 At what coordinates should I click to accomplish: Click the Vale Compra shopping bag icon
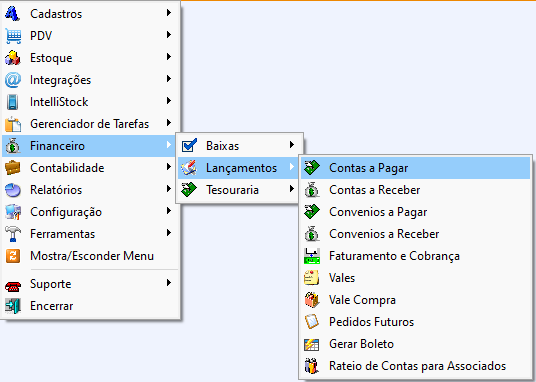click(312, 300)
